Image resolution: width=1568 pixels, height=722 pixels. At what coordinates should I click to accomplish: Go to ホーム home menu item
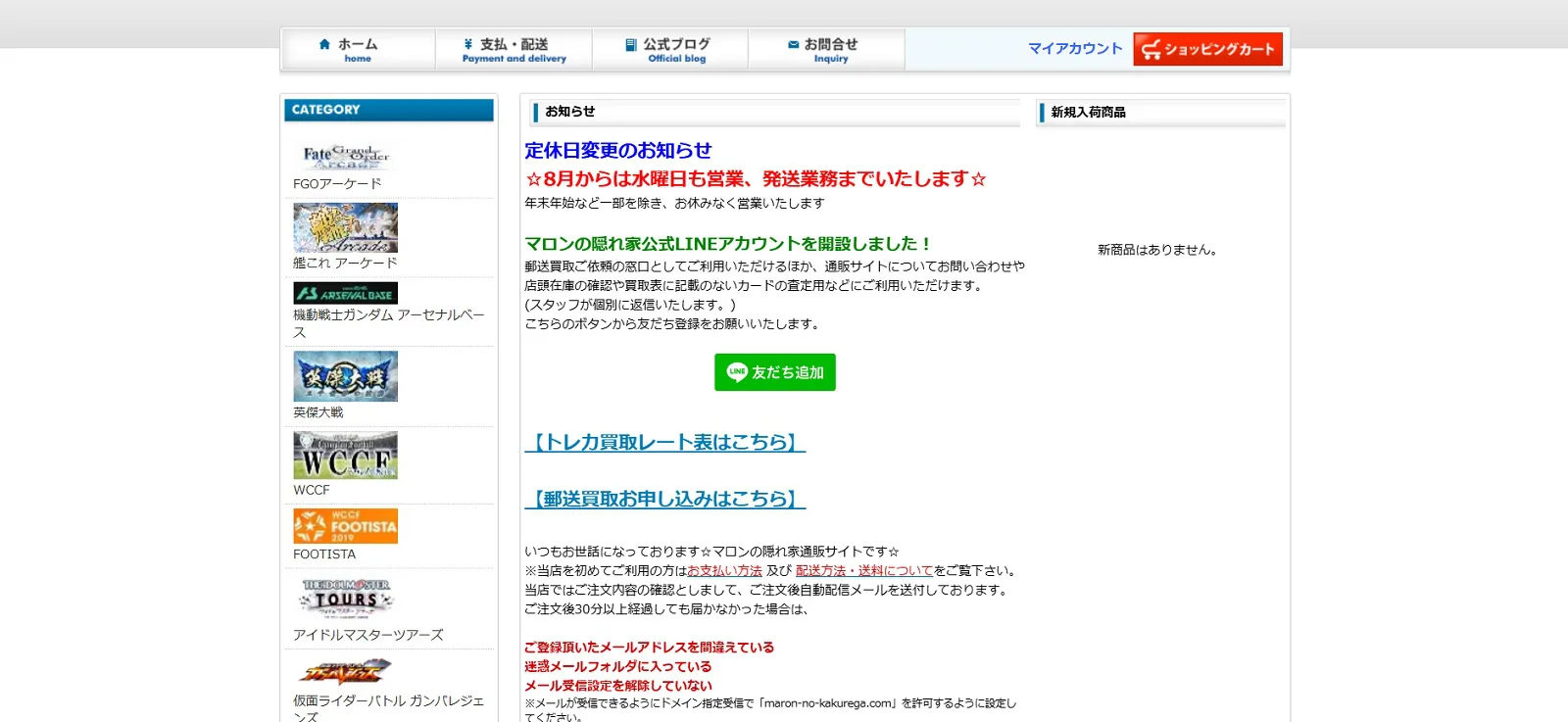click(358, 50)
